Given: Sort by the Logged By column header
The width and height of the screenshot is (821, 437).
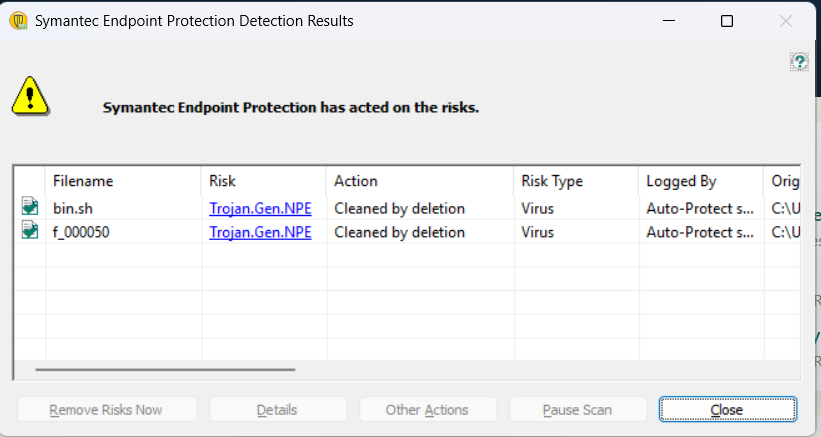Looking at the screenshot, I should [x=700, y=181].
